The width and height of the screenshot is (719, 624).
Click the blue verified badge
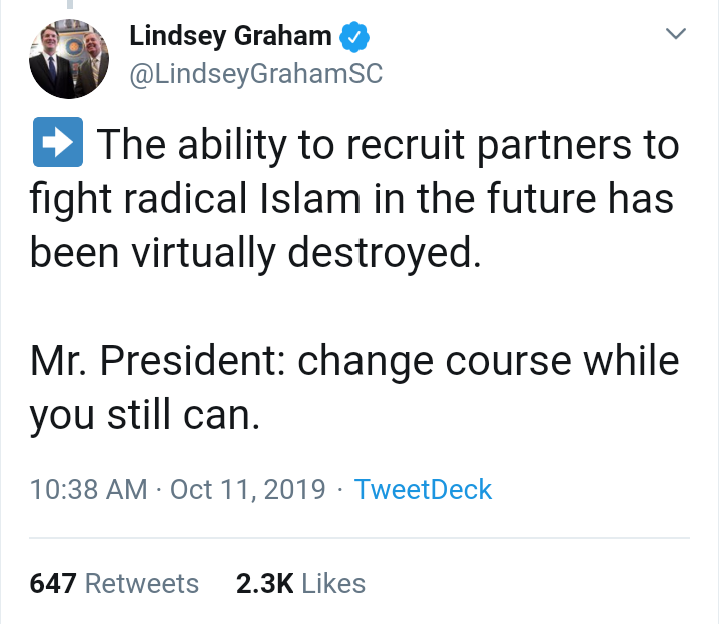354,37
